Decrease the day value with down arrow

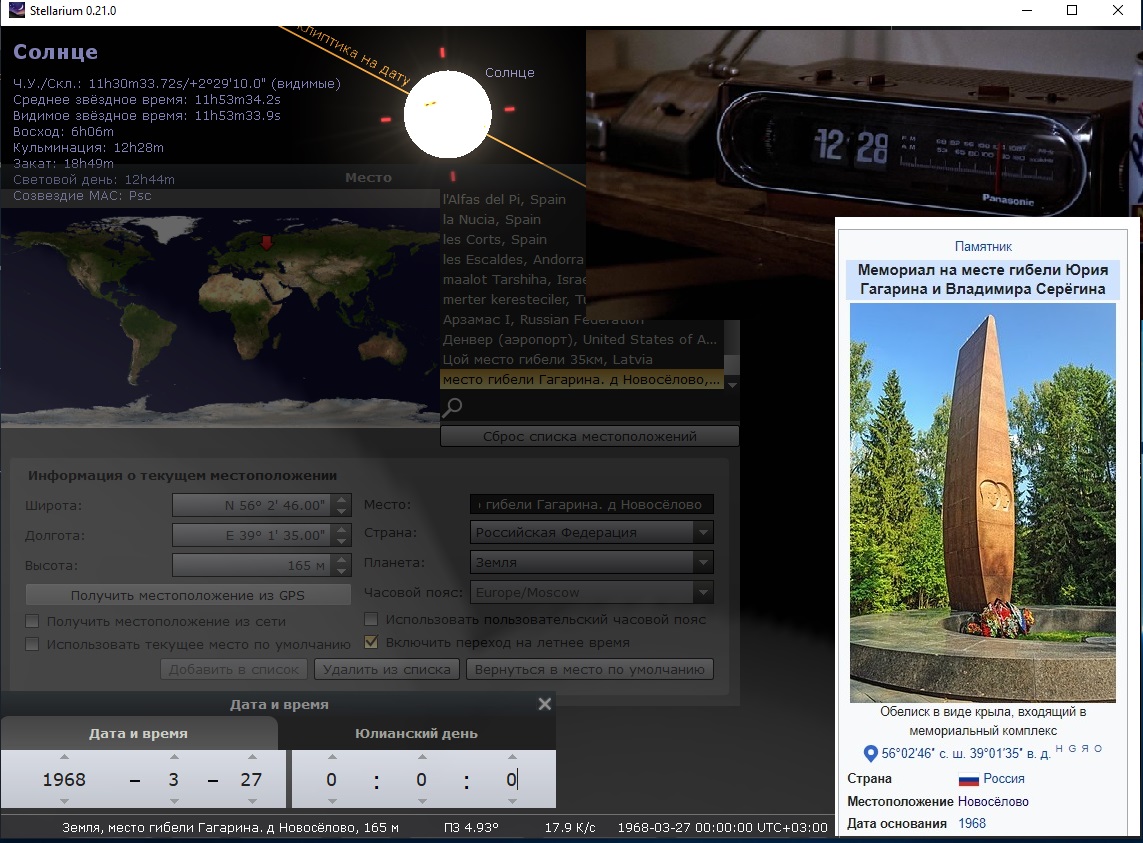click(x=252, y=801)
